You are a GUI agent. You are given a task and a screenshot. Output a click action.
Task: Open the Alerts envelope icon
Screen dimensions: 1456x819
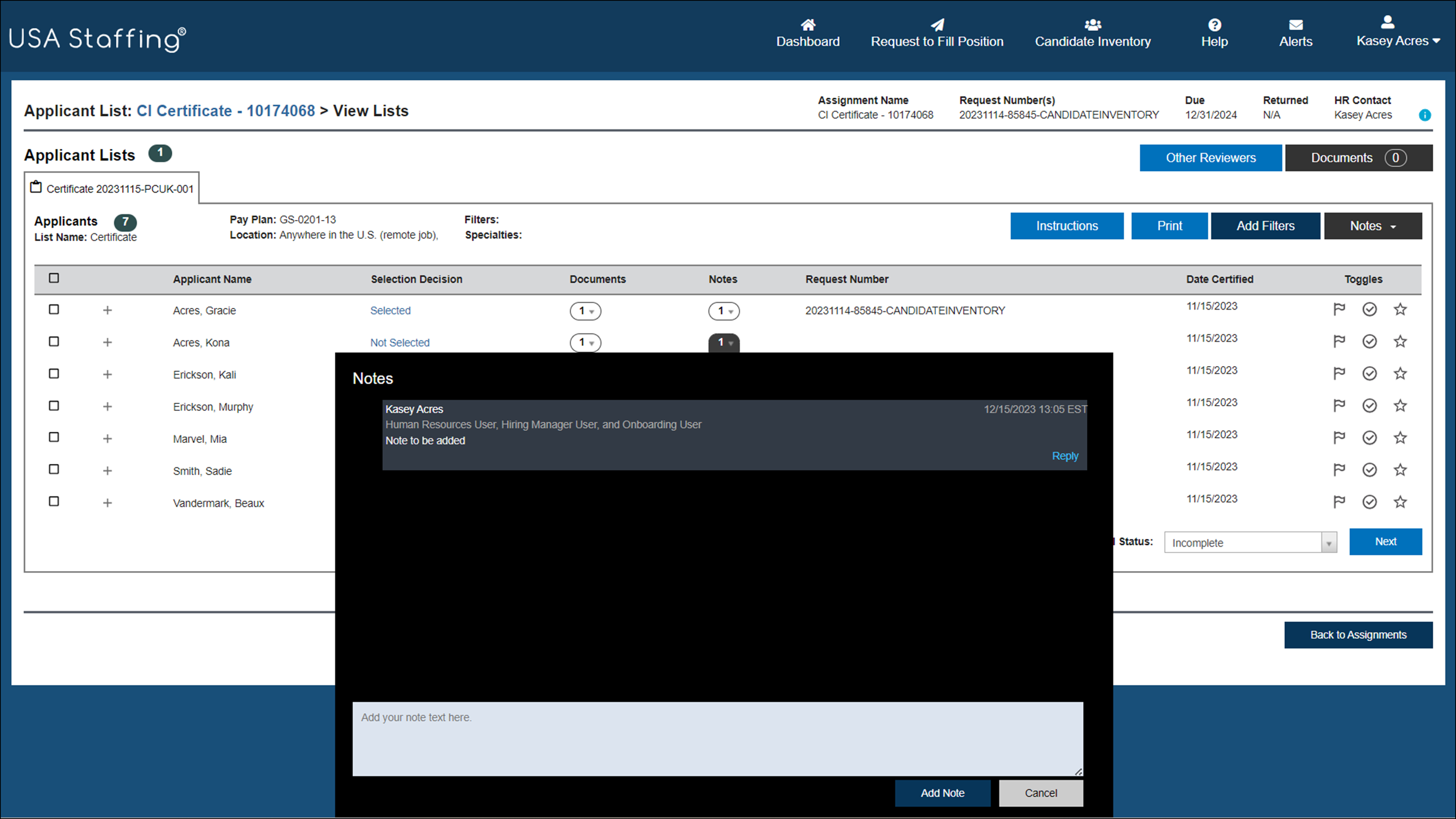pos(1295,25)
